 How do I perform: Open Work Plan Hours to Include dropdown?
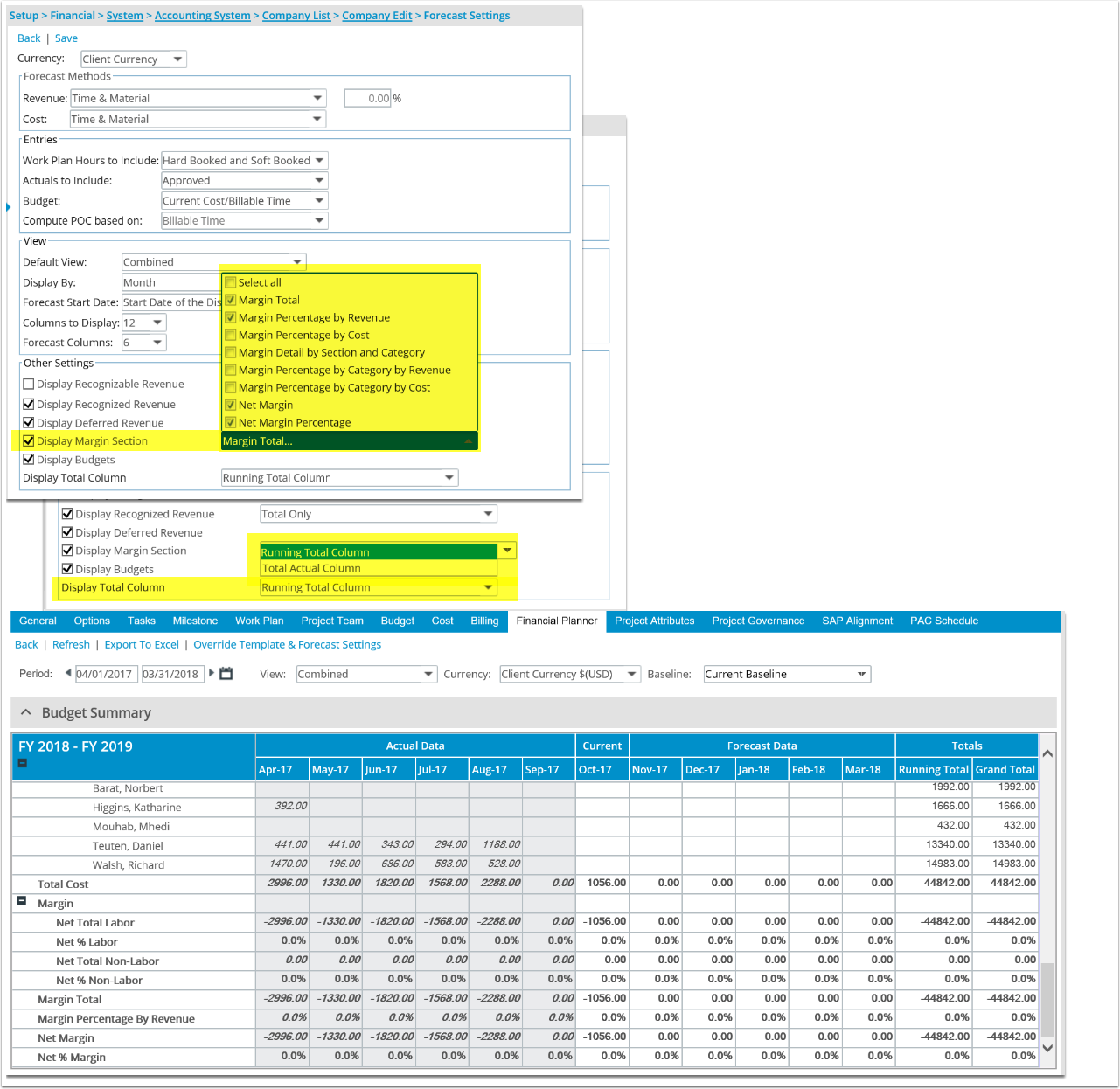(245, 160)
